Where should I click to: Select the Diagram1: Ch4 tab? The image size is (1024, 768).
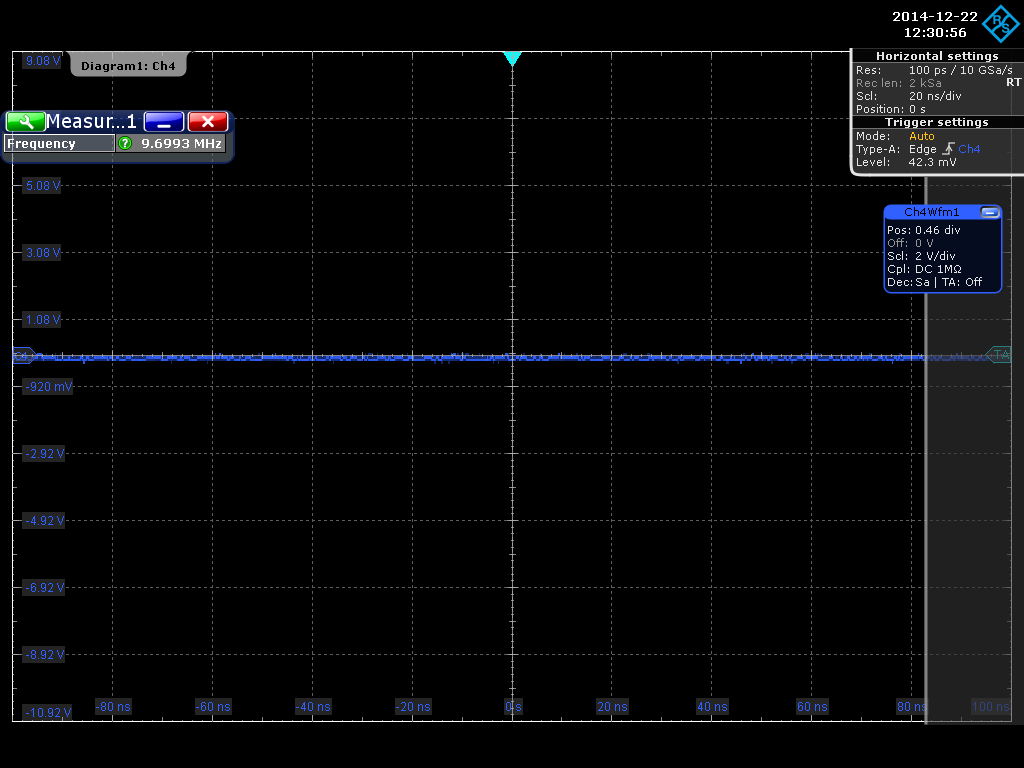tap(128, 66)
